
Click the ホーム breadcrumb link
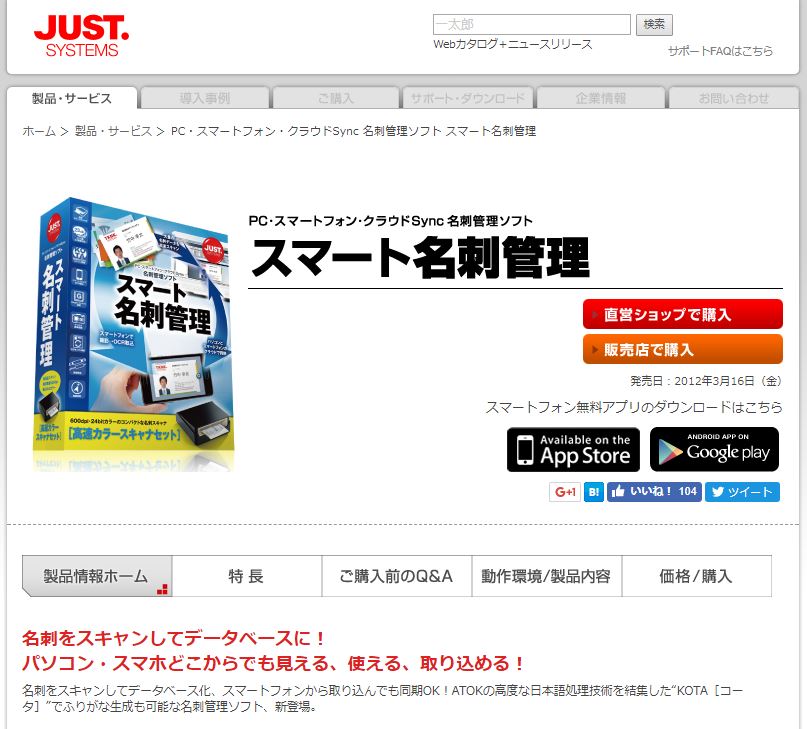click(39, 131)
